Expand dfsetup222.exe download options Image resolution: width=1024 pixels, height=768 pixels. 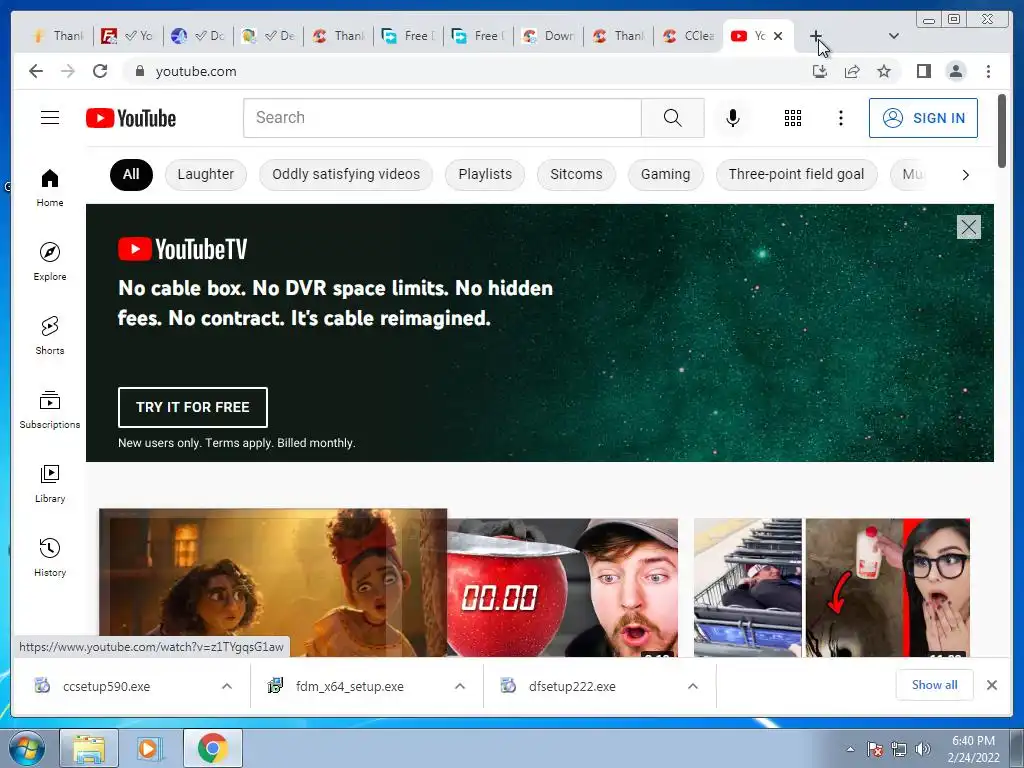pos(693,686)
